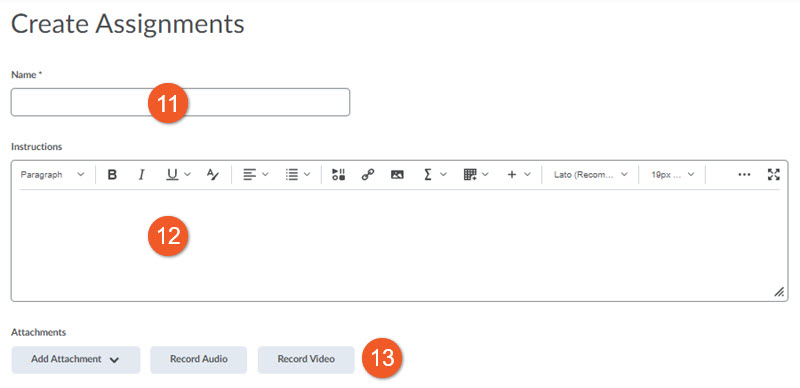The height and width of the screenshot is (388, 800).
Task: Click the plus Other Insert Options icon
Action: (x=512, y=175)
